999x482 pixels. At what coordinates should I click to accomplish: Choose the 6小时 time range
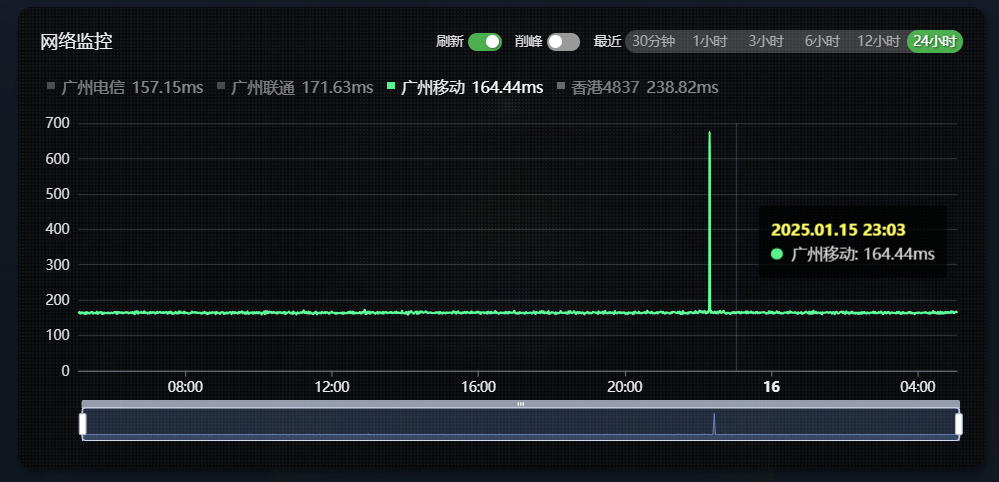(821, 41)
